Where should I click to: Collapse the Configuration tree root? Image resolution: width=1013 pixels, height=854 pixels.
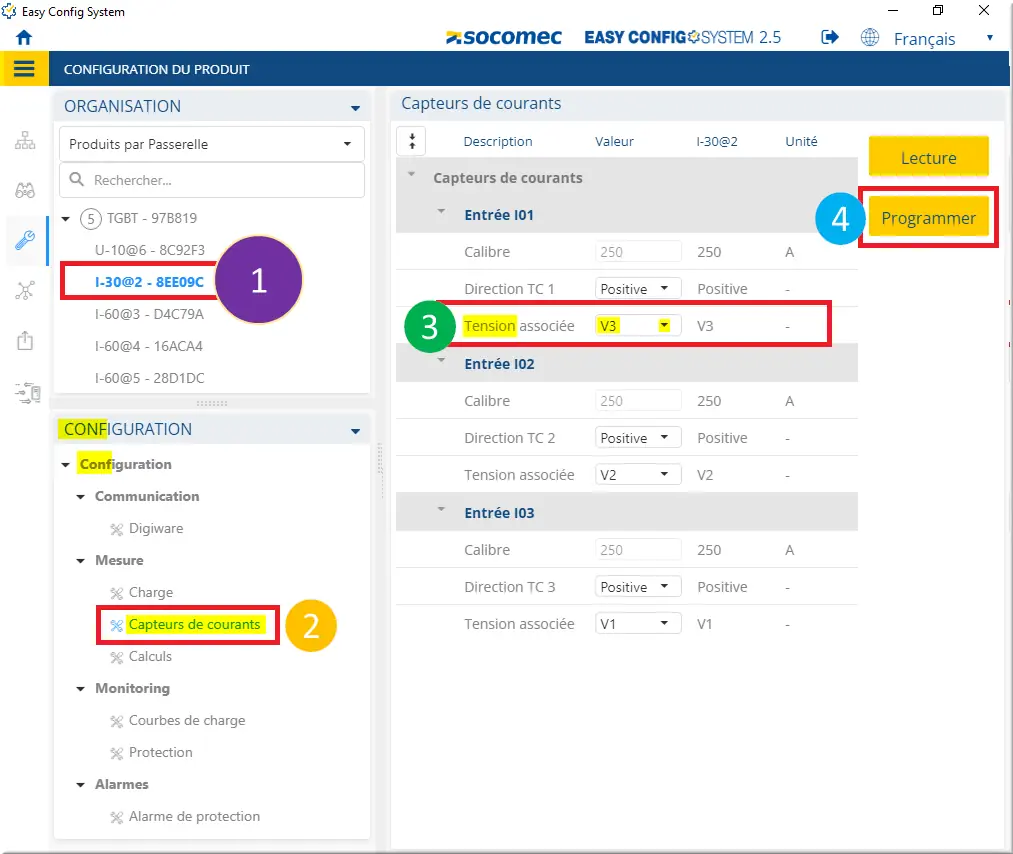[65, 464]
